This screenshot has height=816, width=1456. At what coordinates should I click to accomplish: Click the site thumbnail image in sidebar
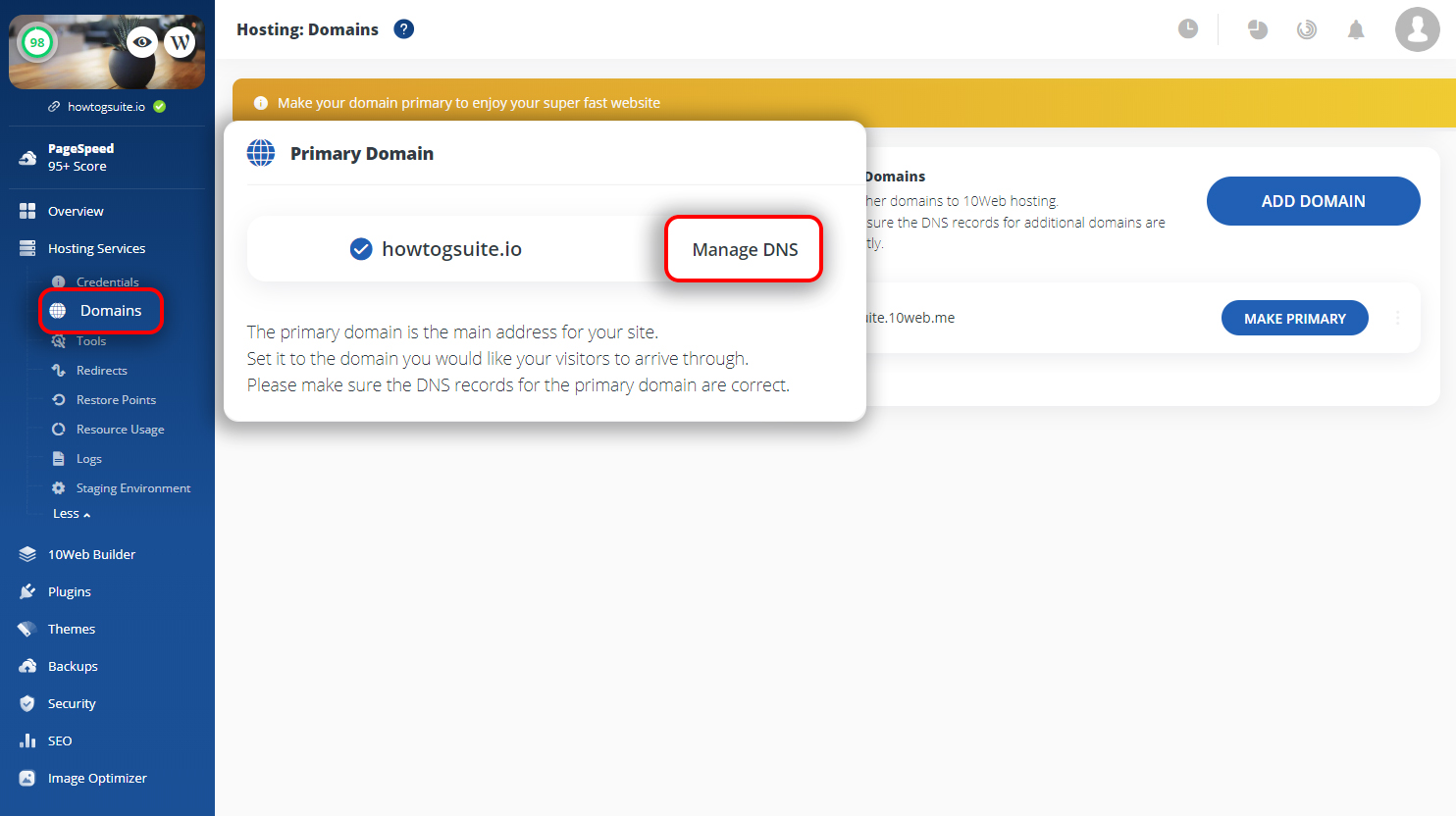(x=107, y=52)
